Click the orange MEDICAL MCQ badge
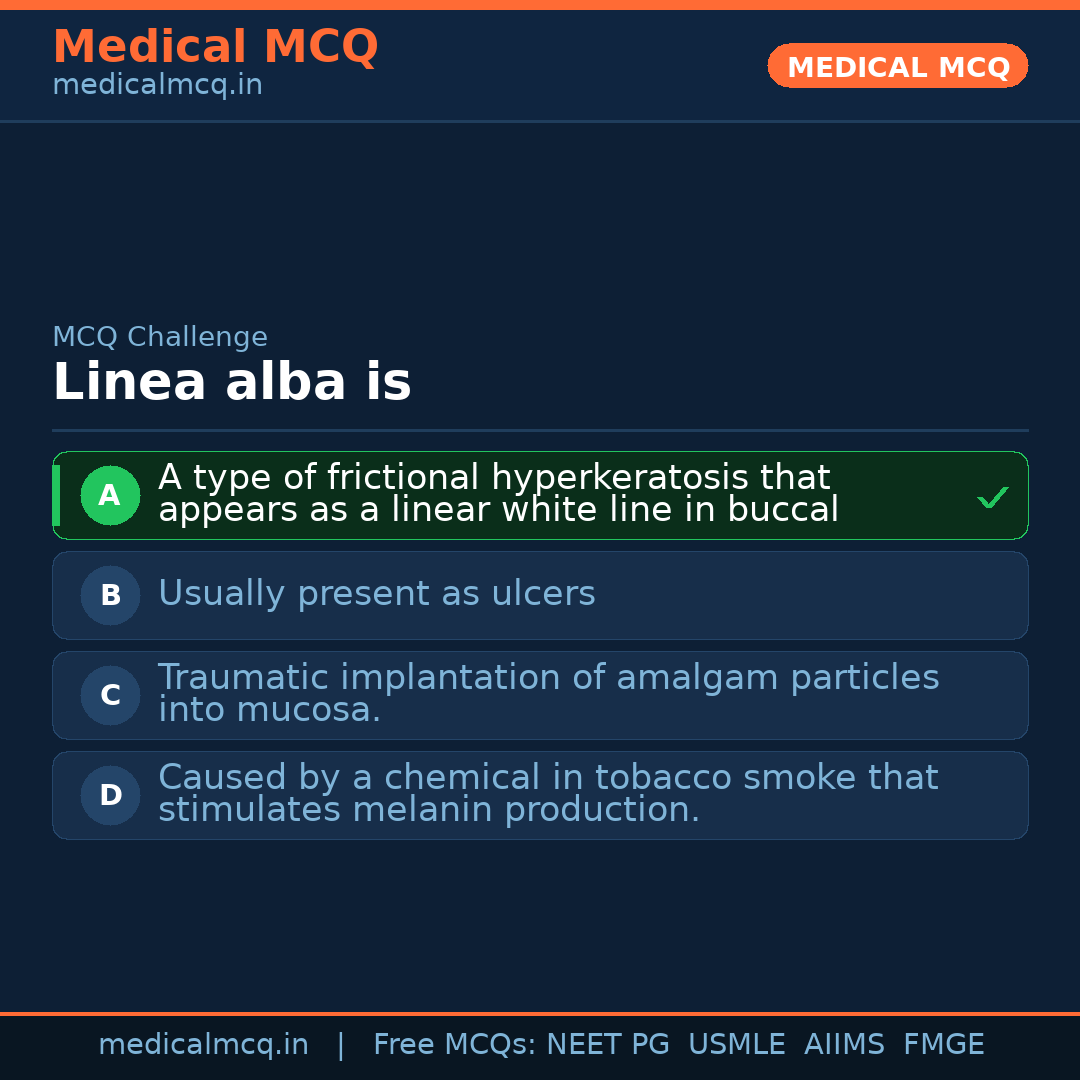The width and height of the screenshot is (1080, 1080). point(898,67)
